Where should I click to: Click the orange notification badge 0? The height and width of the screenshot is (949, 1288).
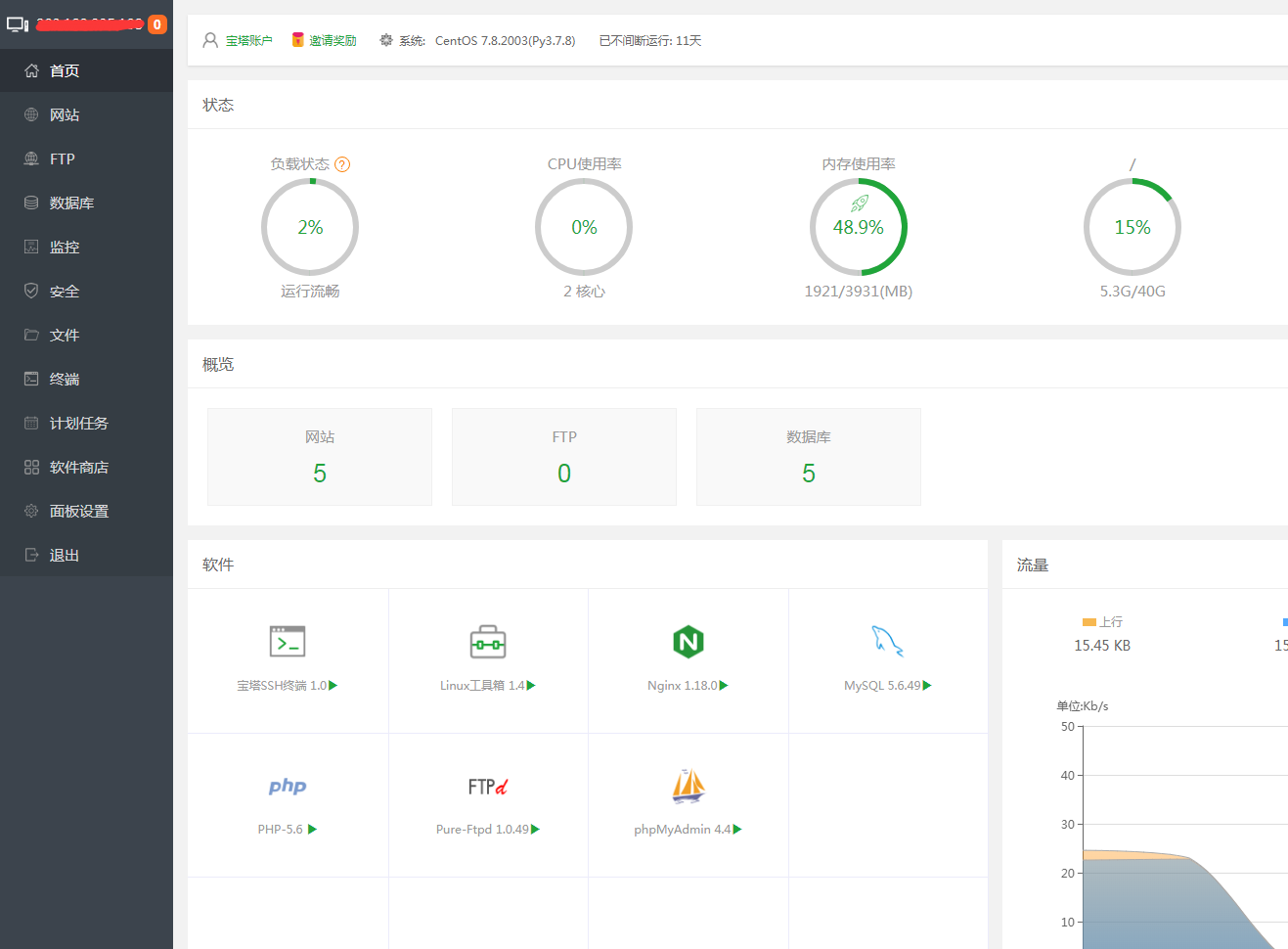click(x=157, y=24)
